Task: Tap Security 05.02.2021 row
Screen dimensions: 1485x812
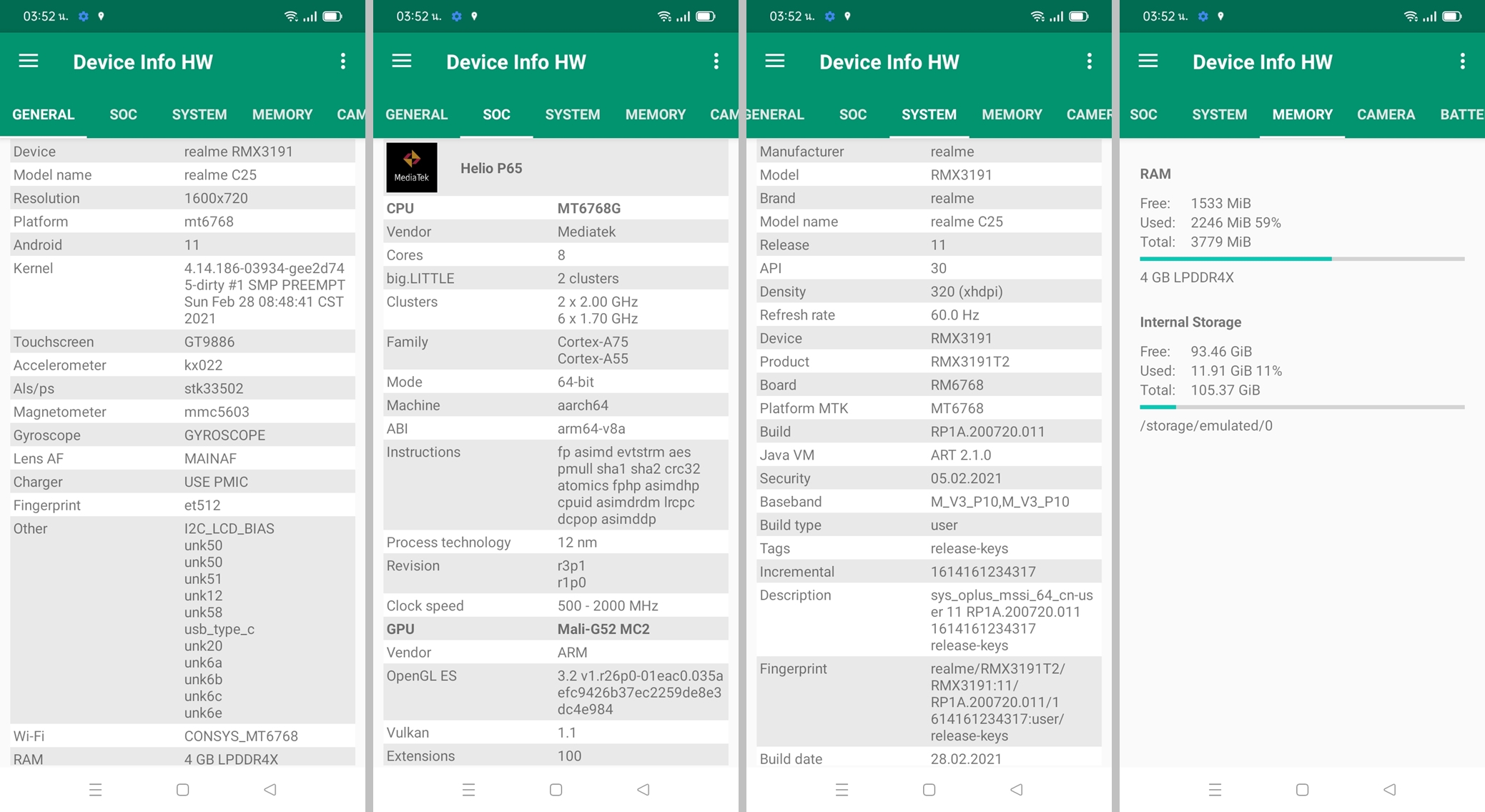Action: (929, 478)
